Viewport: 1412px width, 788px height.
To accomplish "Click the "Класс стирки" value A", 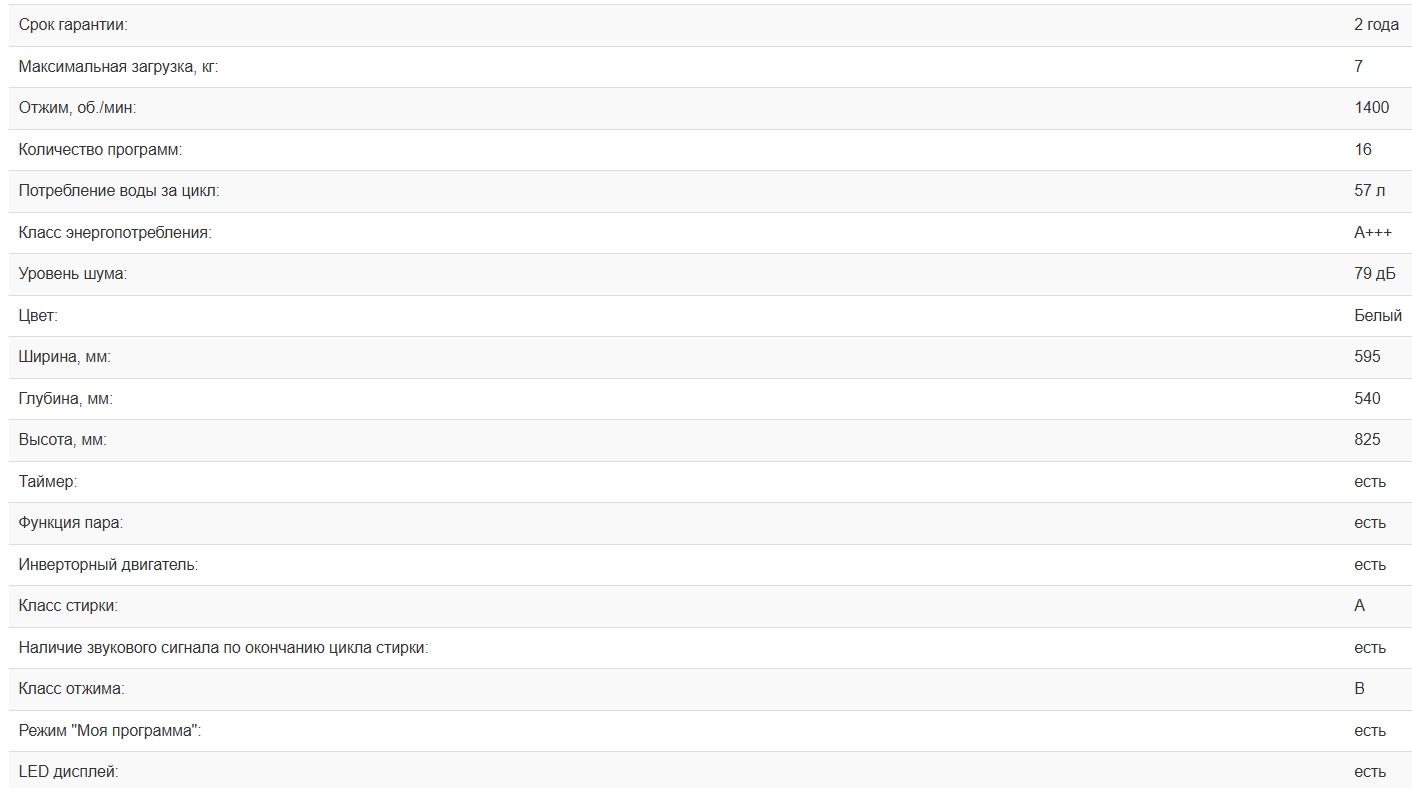I will [x=1359, y=606].
